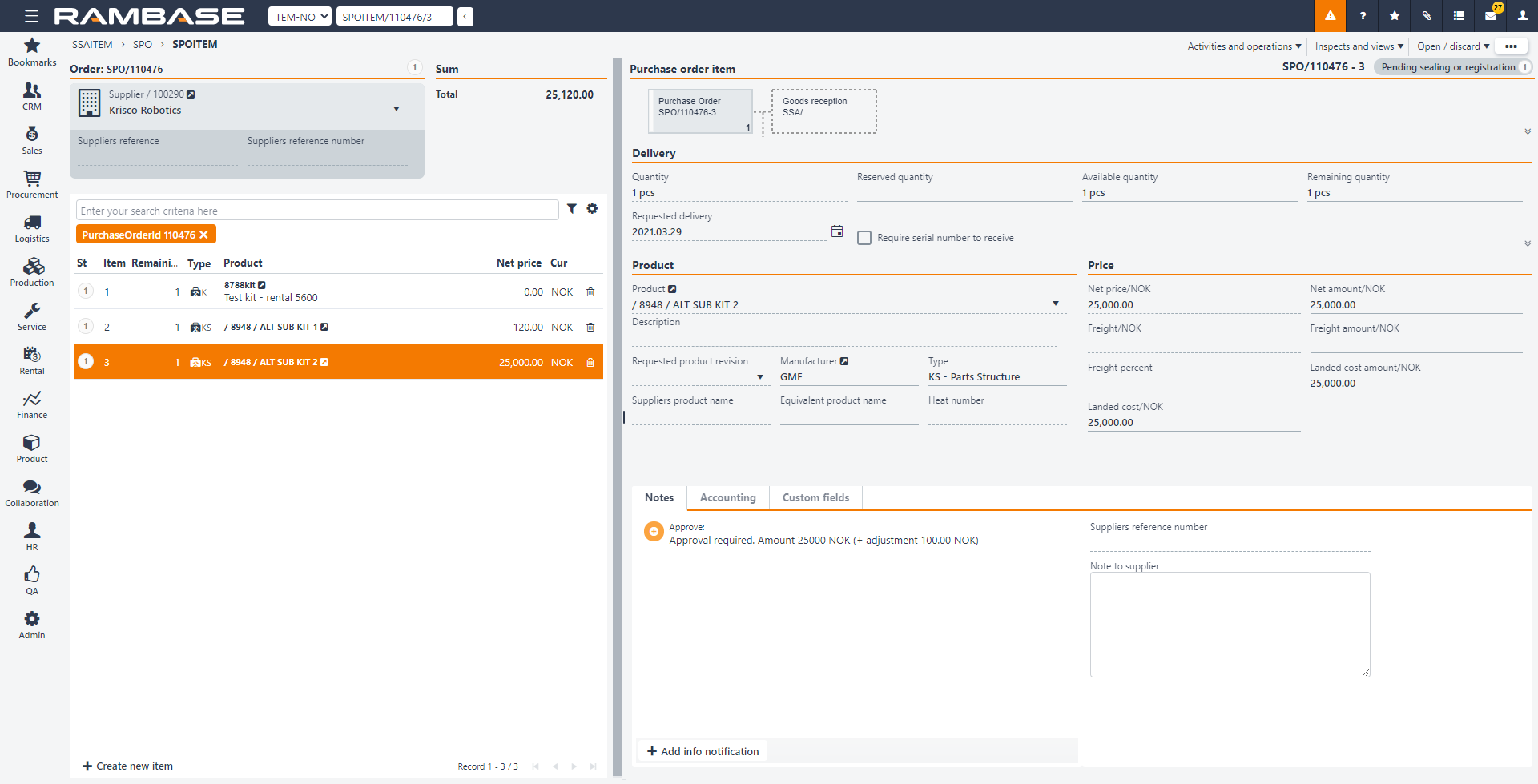Switch to the Accounting tab

coord(727,497)
